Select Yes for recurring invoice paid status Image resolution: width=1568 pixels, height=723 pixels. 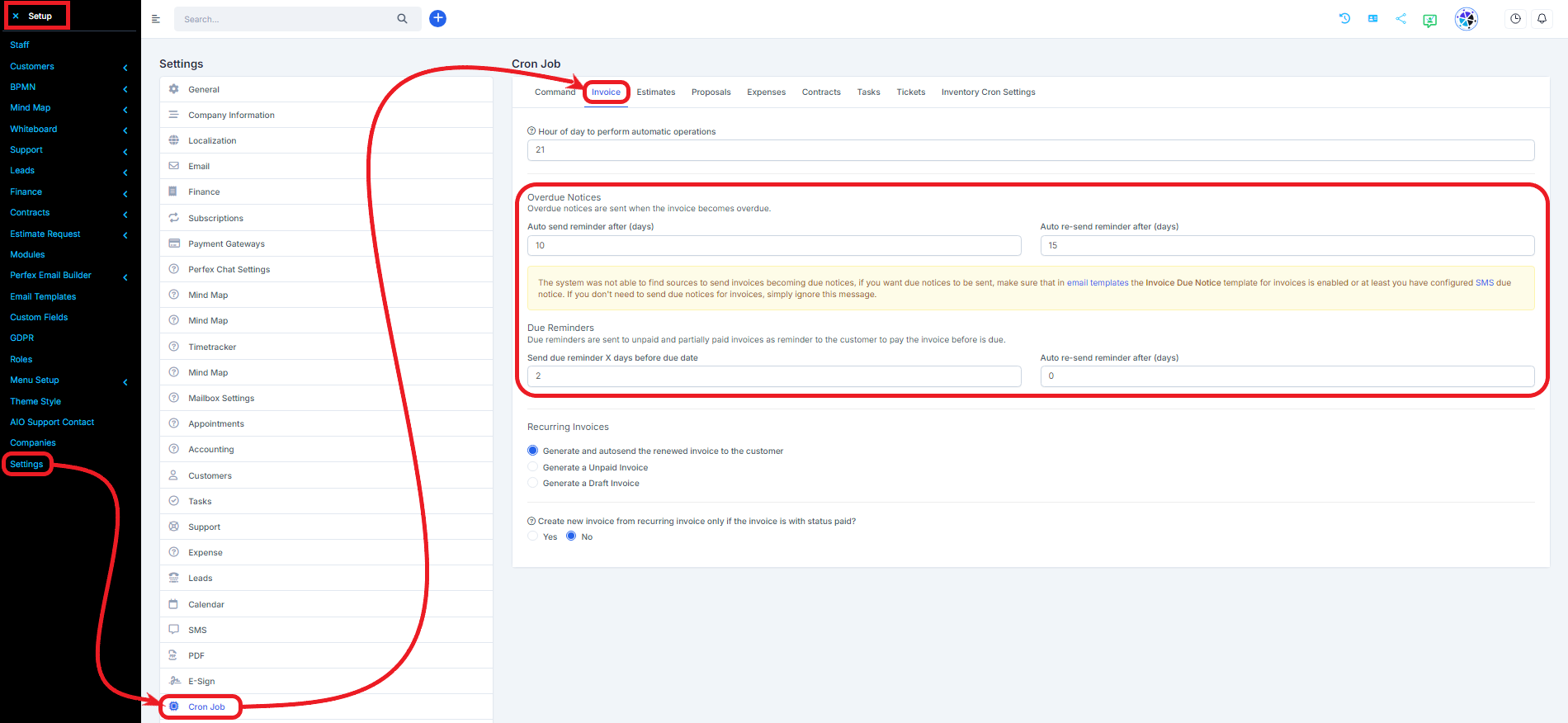click(x=533, y=536)
